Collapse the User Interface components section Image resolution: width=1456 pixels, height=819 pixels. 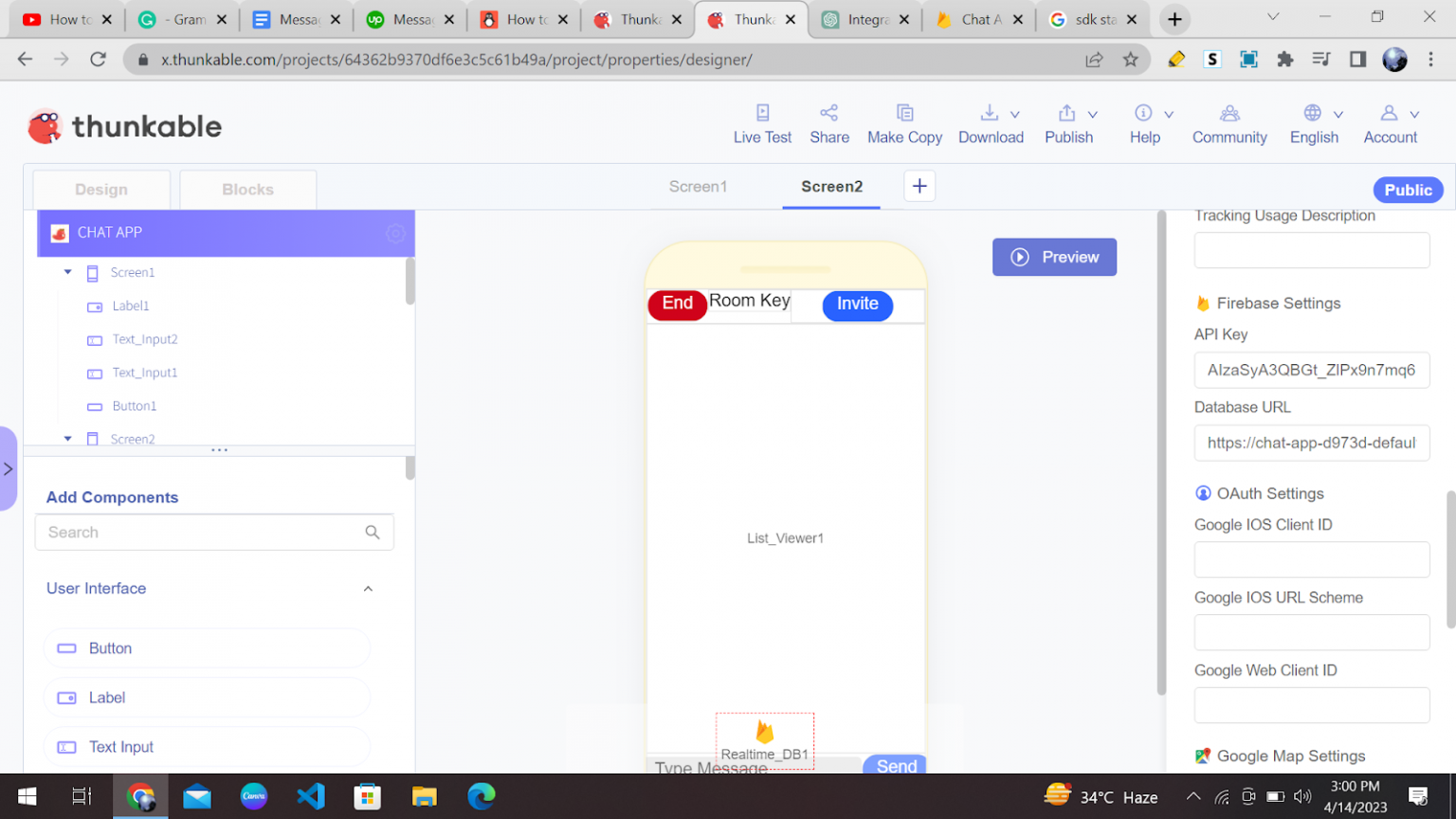click(368, 588)
